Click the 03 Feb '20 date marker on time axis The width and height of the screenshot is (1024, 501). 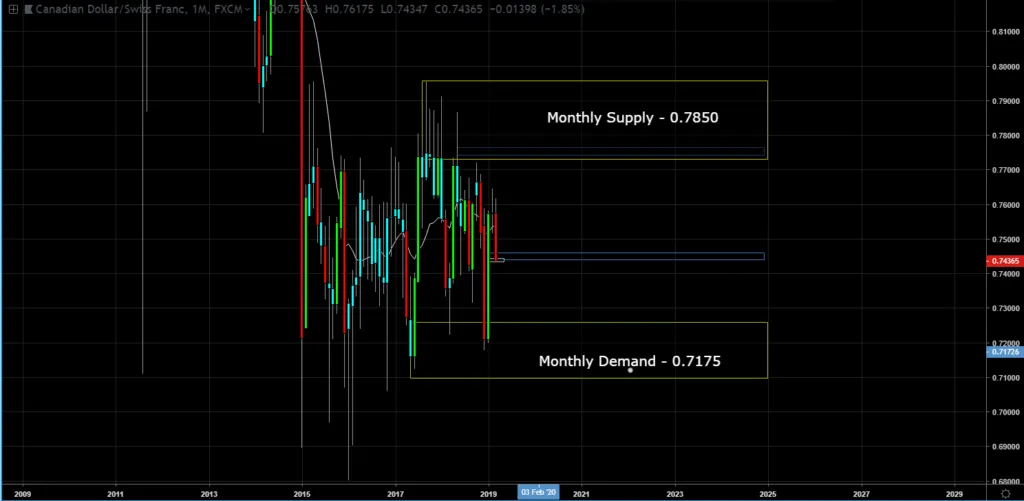[x=538, y=493]
